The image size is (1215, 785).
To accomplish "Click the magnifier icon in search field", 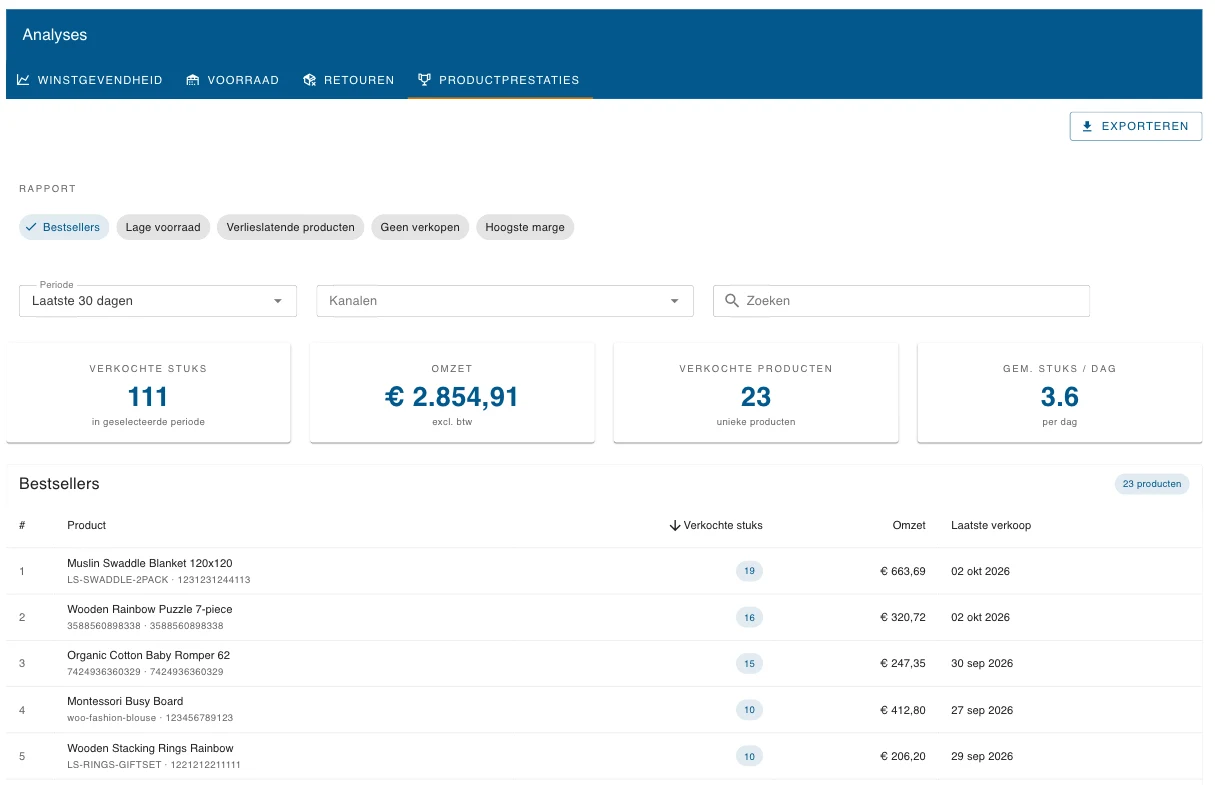I will [732, 301].
